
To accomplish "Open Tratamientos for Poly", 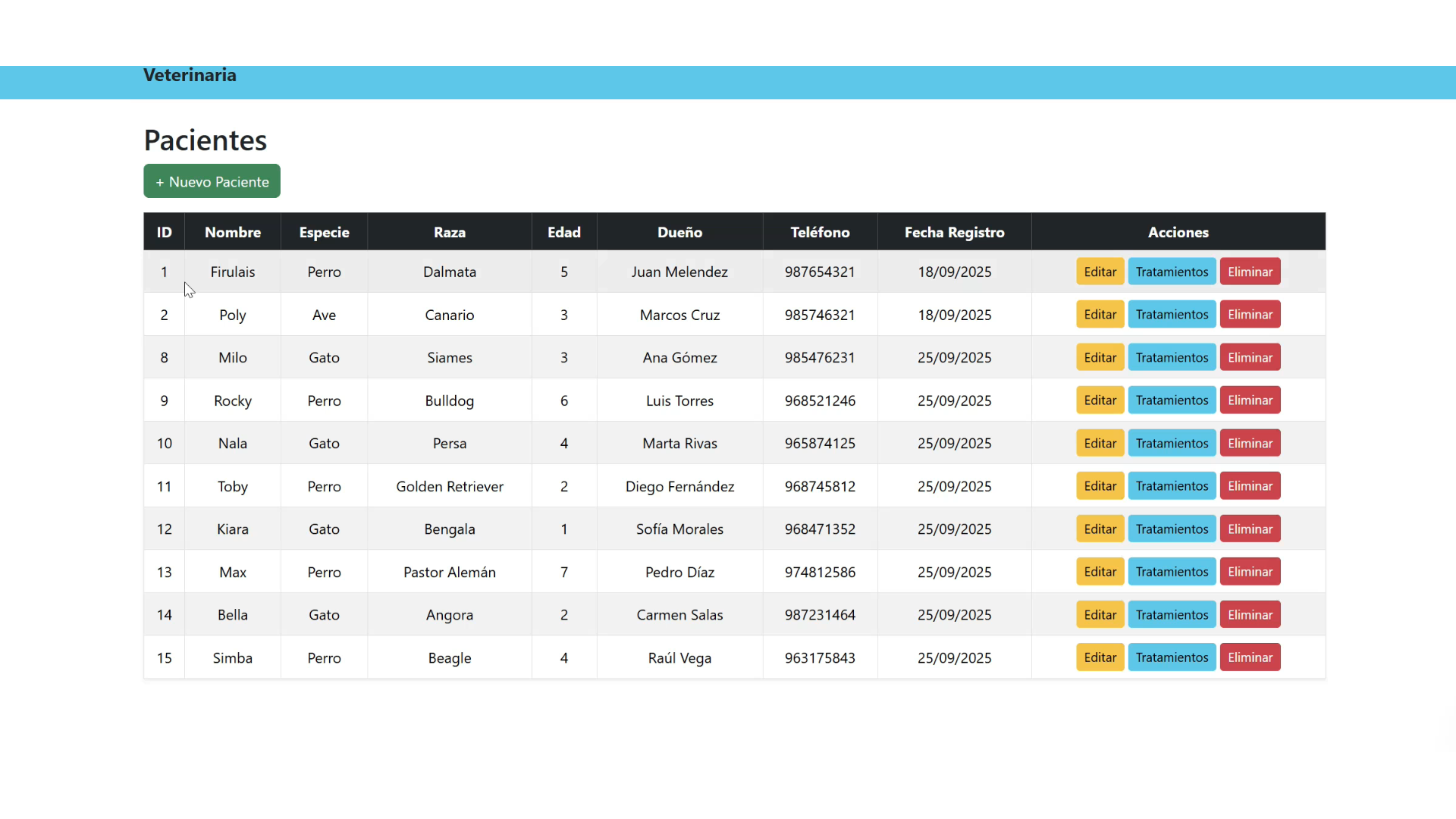I will (1172, 315).
